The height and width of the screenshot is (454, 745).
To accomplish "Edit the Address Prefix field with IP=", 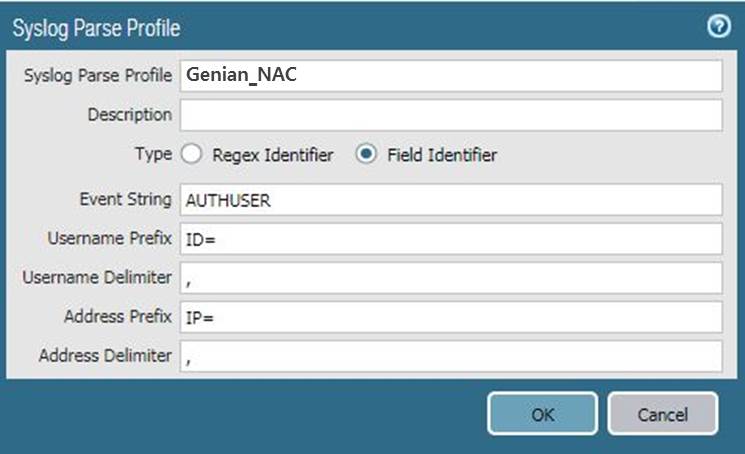I will [x=450, y=316].
